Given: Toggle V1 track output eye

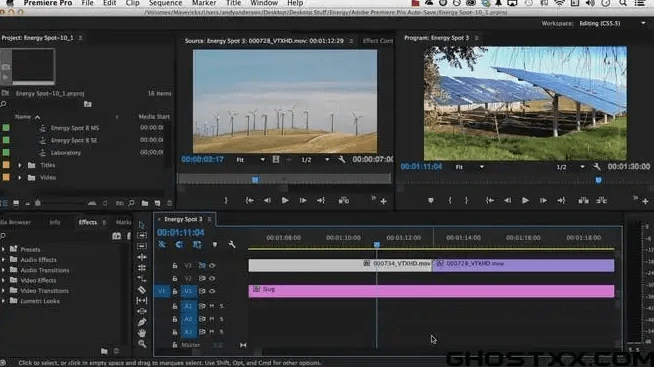Looking at the screenshot, I should coord(212,291).
